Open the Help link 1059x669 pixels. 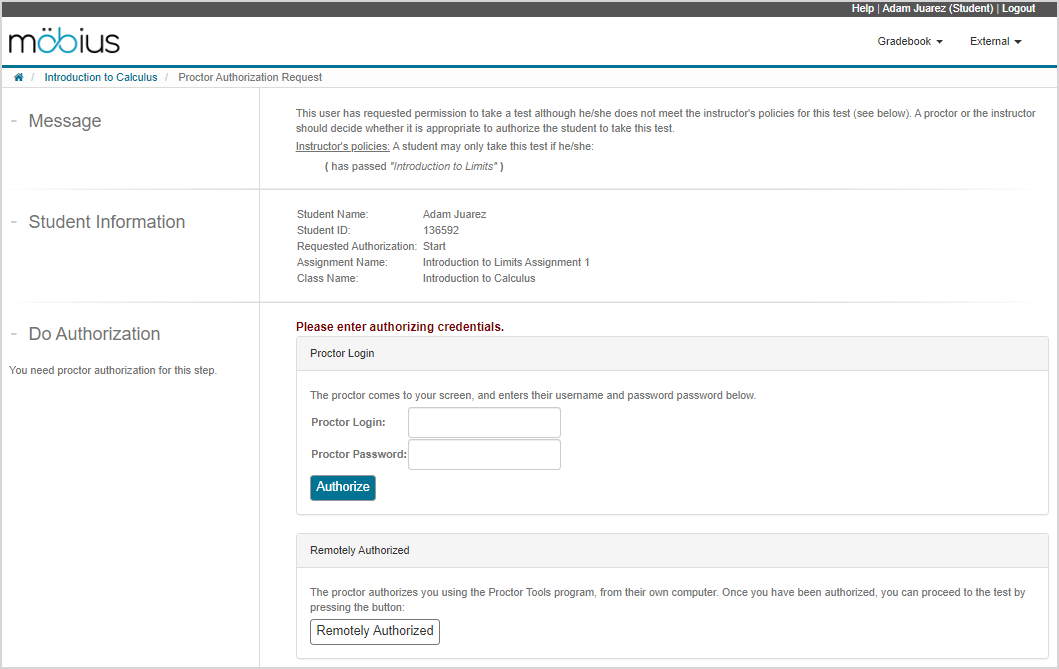click(862, 8)
